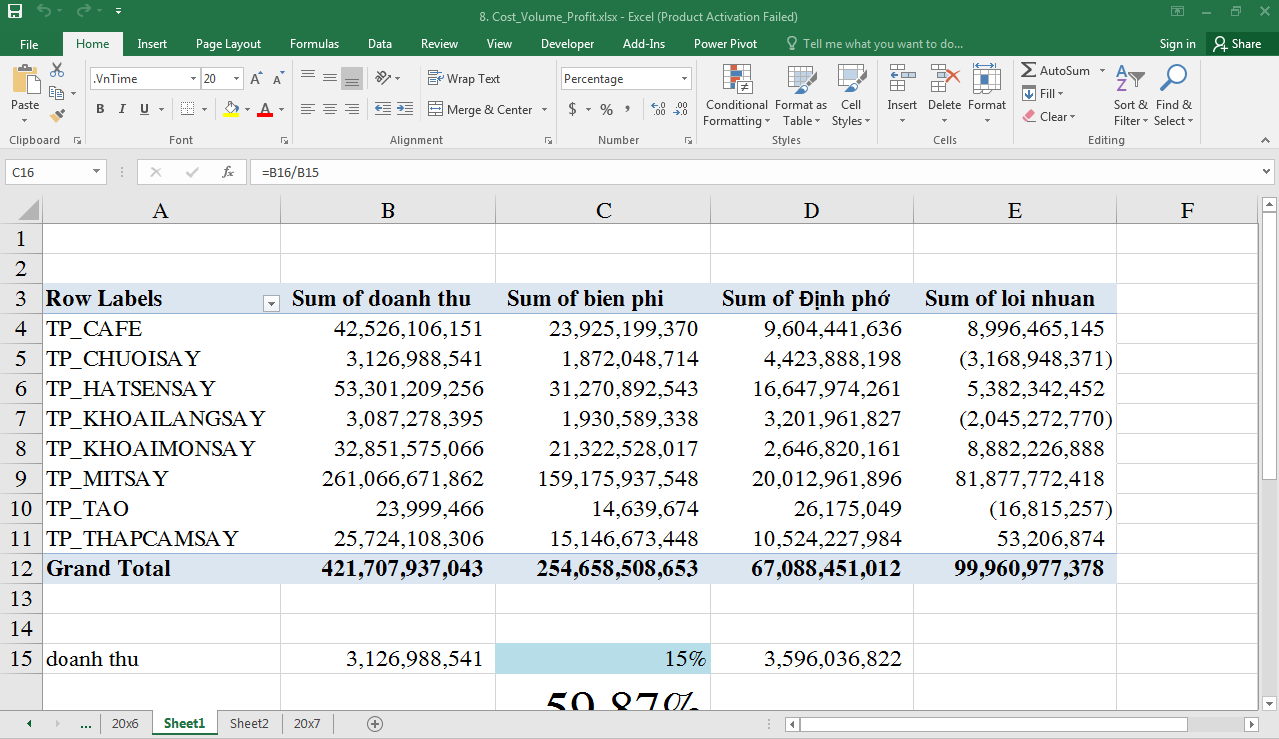Switch to the Power Pivot tab
Image resolution: width=1279 pixels, height=739 pixels.
[x=726, y=44]
